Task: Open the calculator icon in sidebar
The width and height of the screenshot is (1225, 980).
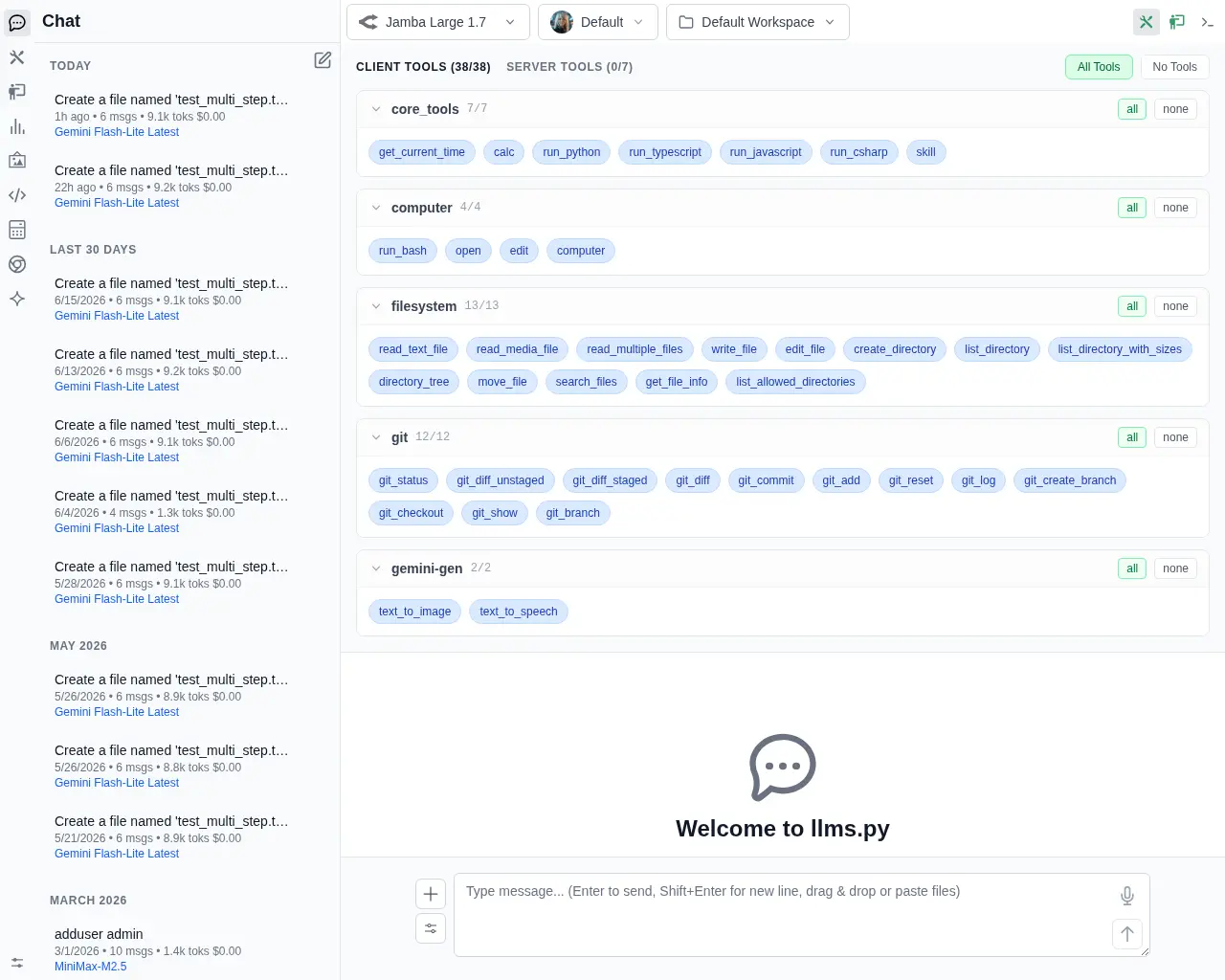Action: click(17, 230)
